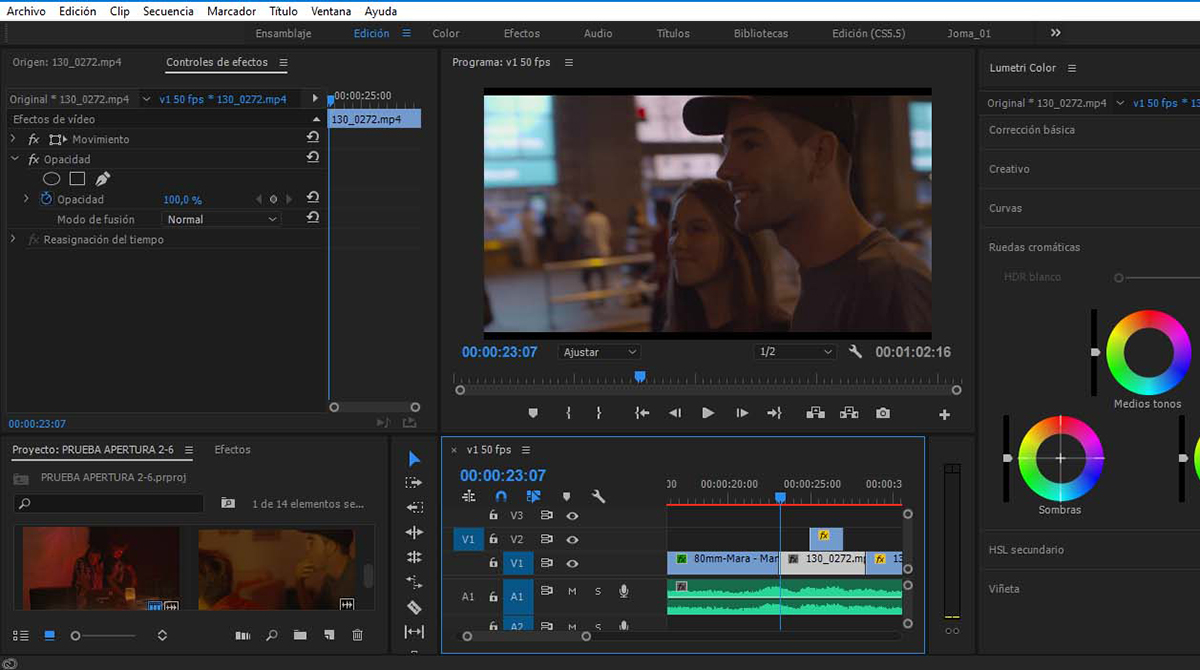1200x670 pixels.
Task: Switch to the Color workspace tab
Action: coord(446,33)
